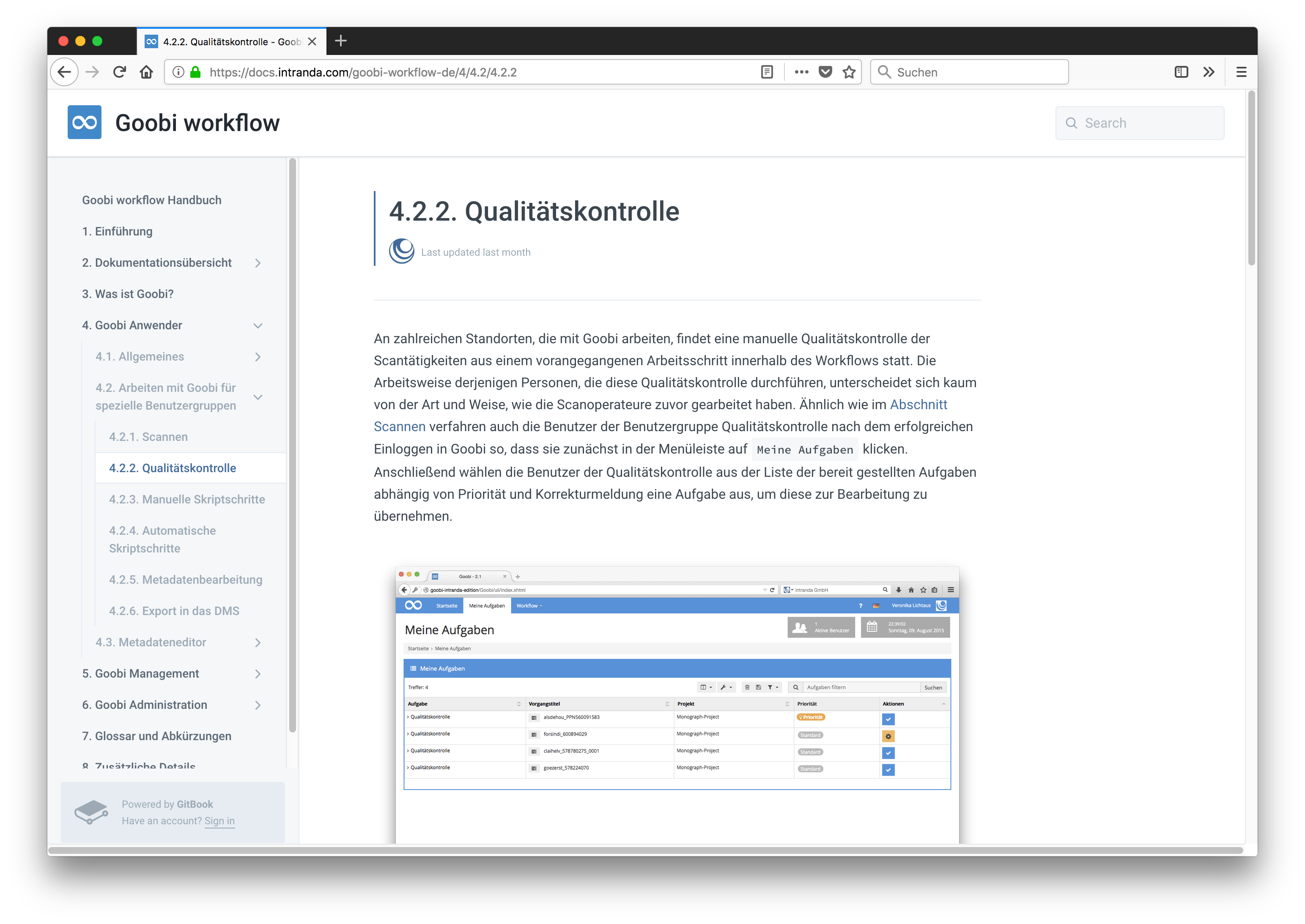Open 4.2.3. Manuelle Skriptschritte page
This screenshot has width=1305, height=924.
[x=186, y=499]
